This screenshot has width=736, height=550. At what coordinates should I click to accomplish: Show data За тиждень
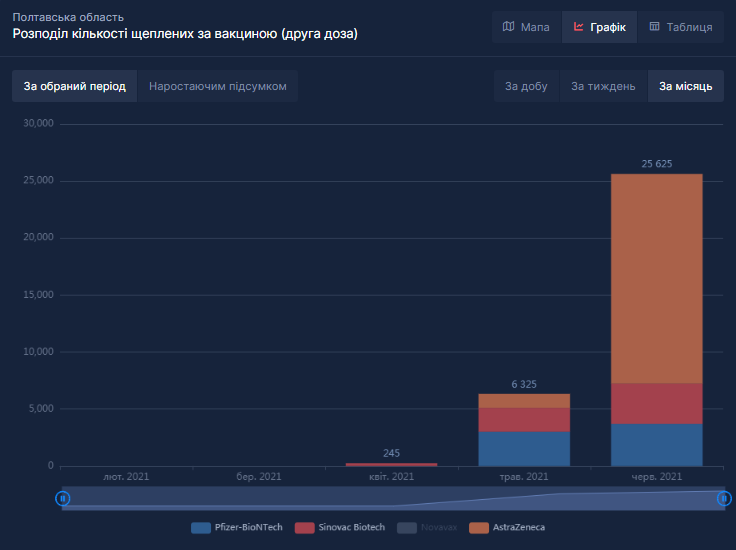coord(603,86)
